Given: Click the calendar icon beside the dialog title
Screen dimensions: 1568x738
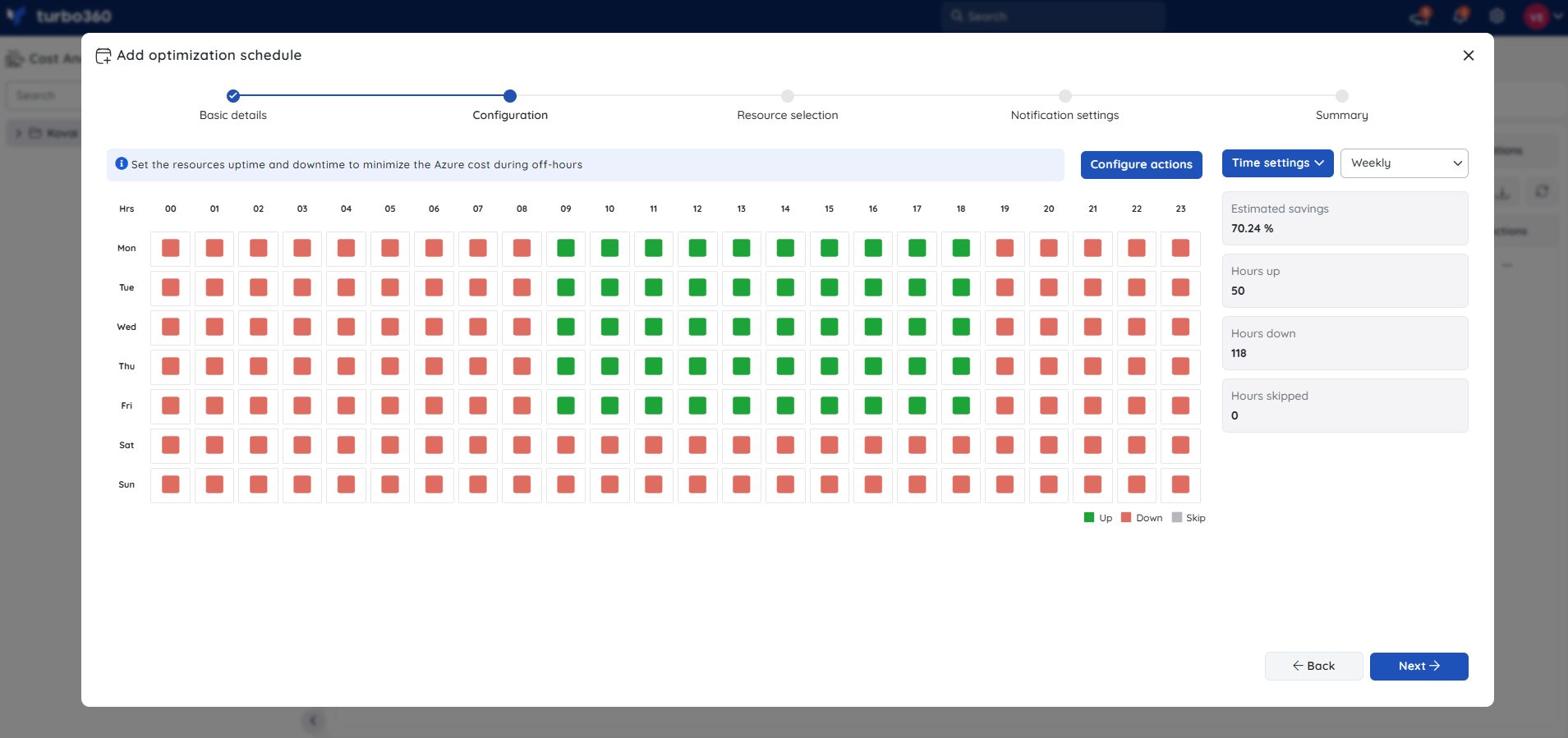Looking at the screenshot, I should (103, 56).
